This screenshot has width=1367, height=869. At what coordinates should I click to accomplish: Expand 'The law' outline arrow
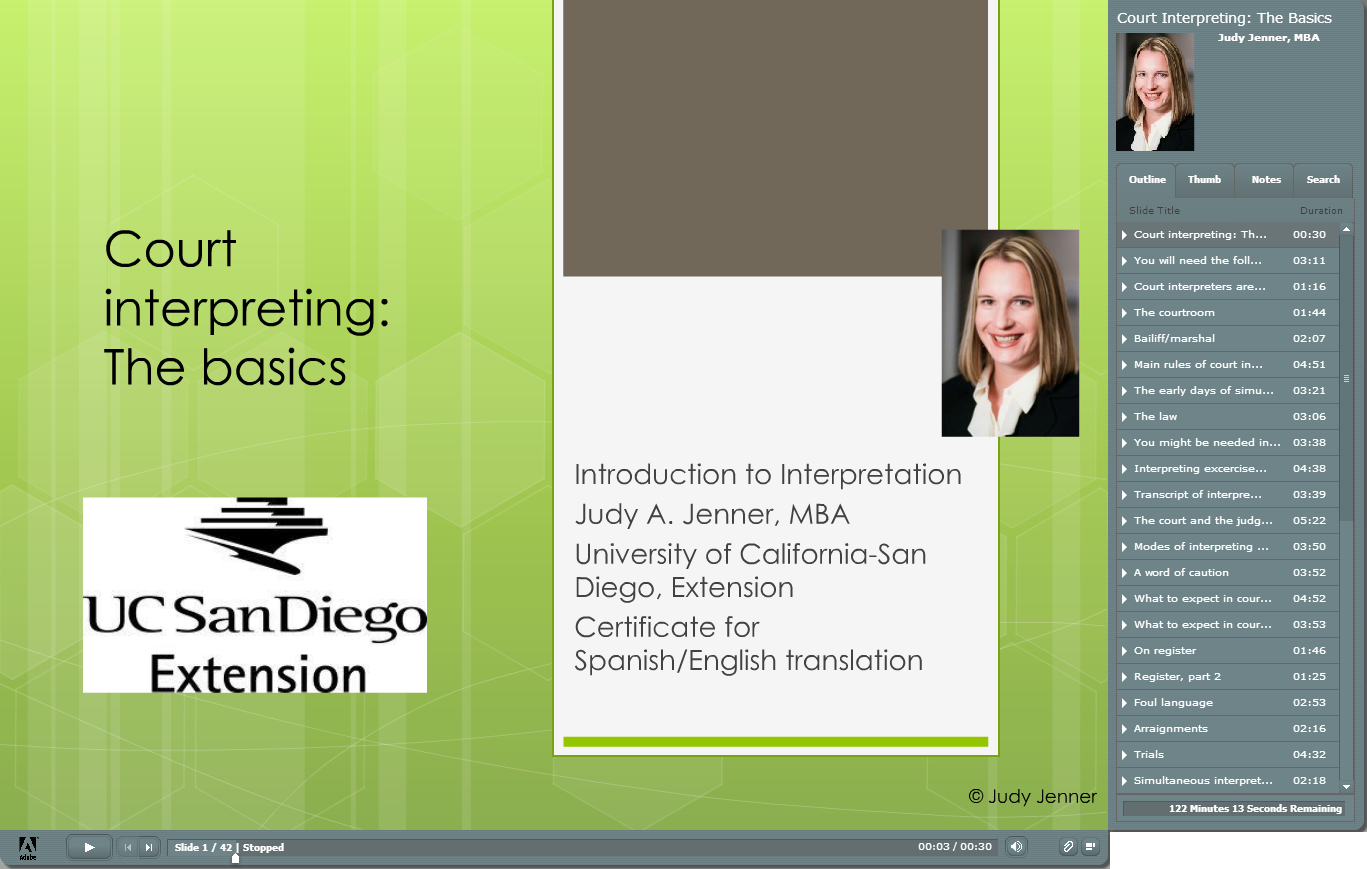point(1125,417)
